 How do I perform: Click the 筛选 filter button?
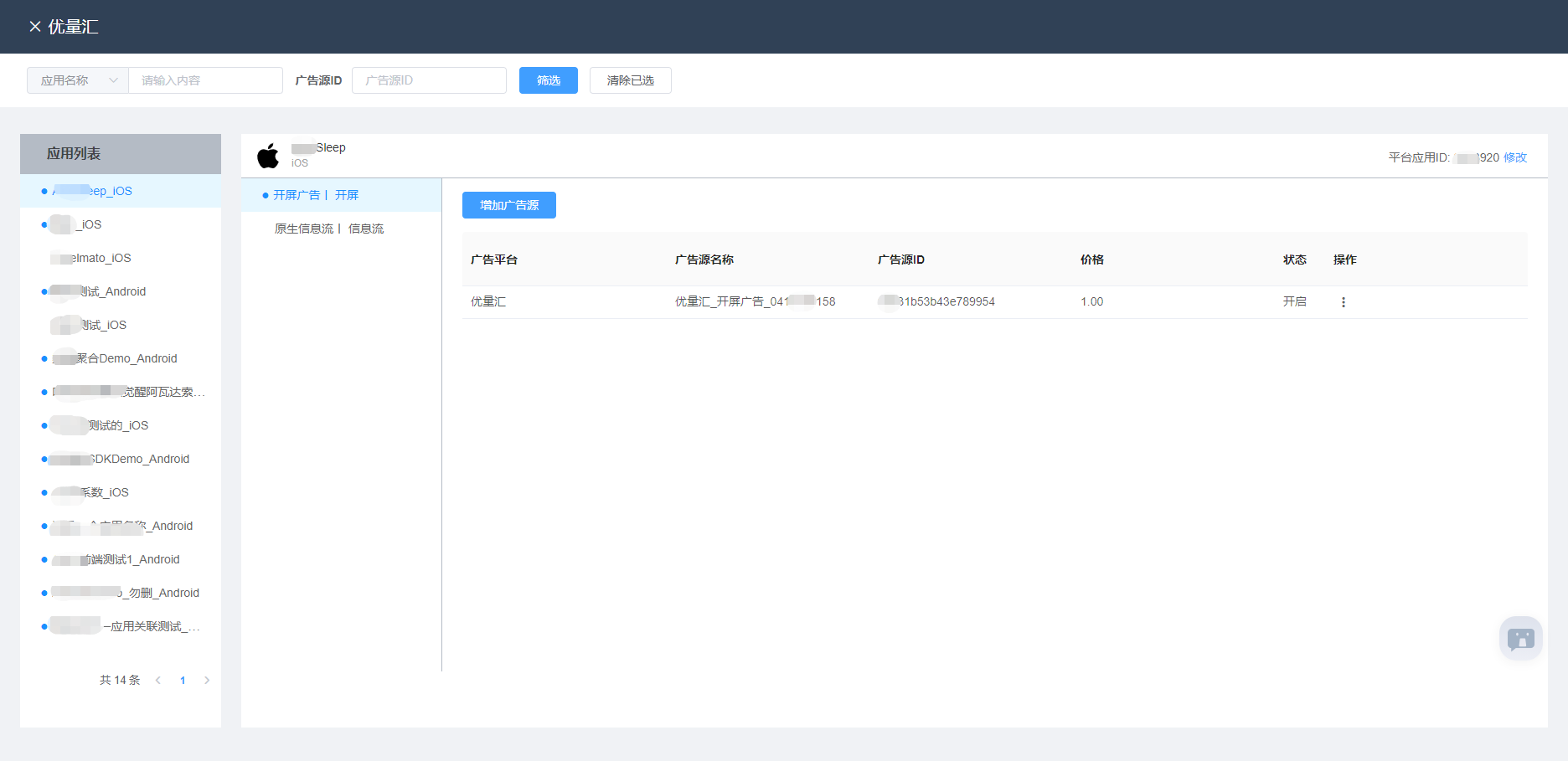coord(549,80)
